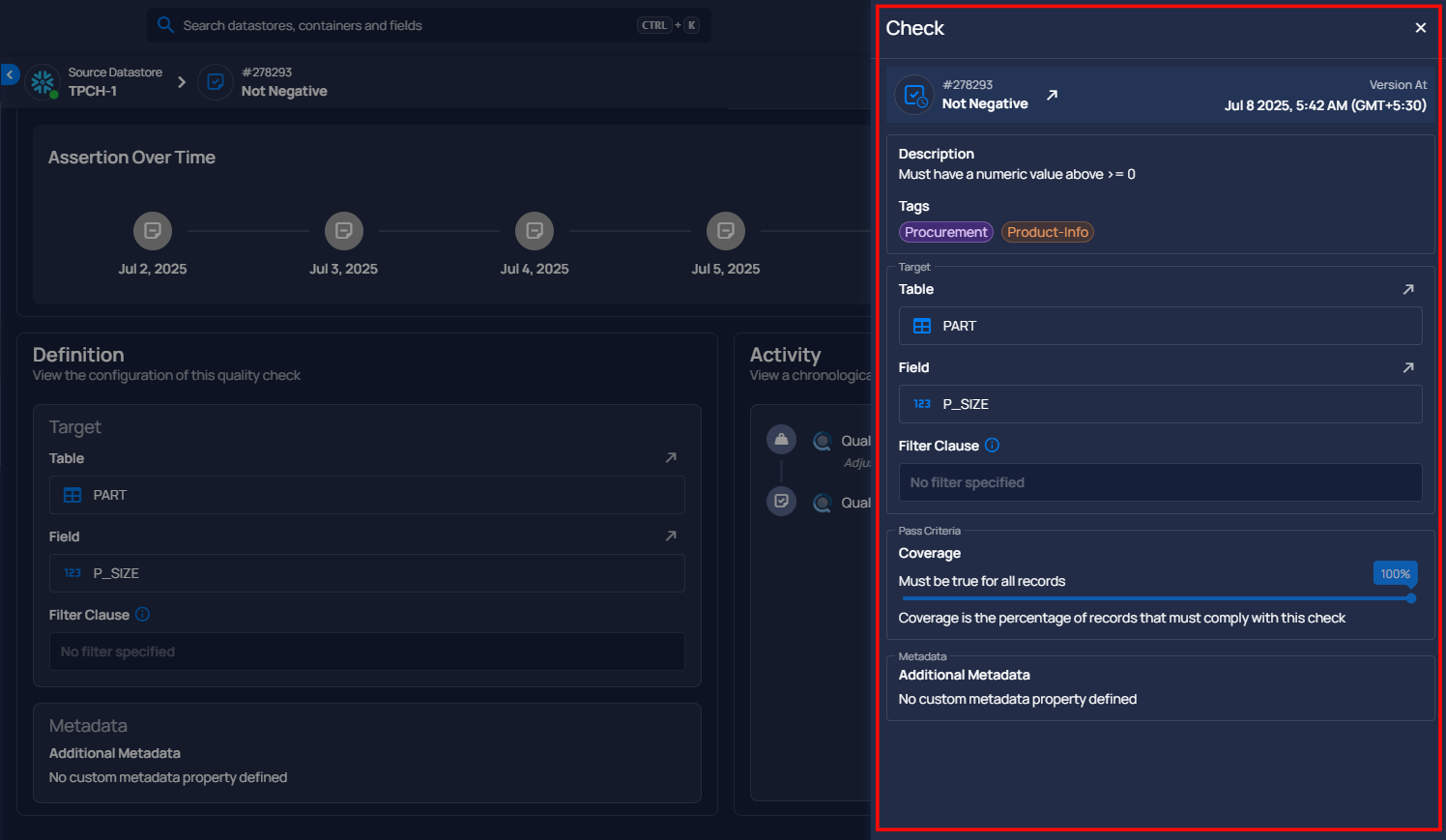
Task: Click the check icon beside #278293 breadcrumb
Action: click(216, 82)
